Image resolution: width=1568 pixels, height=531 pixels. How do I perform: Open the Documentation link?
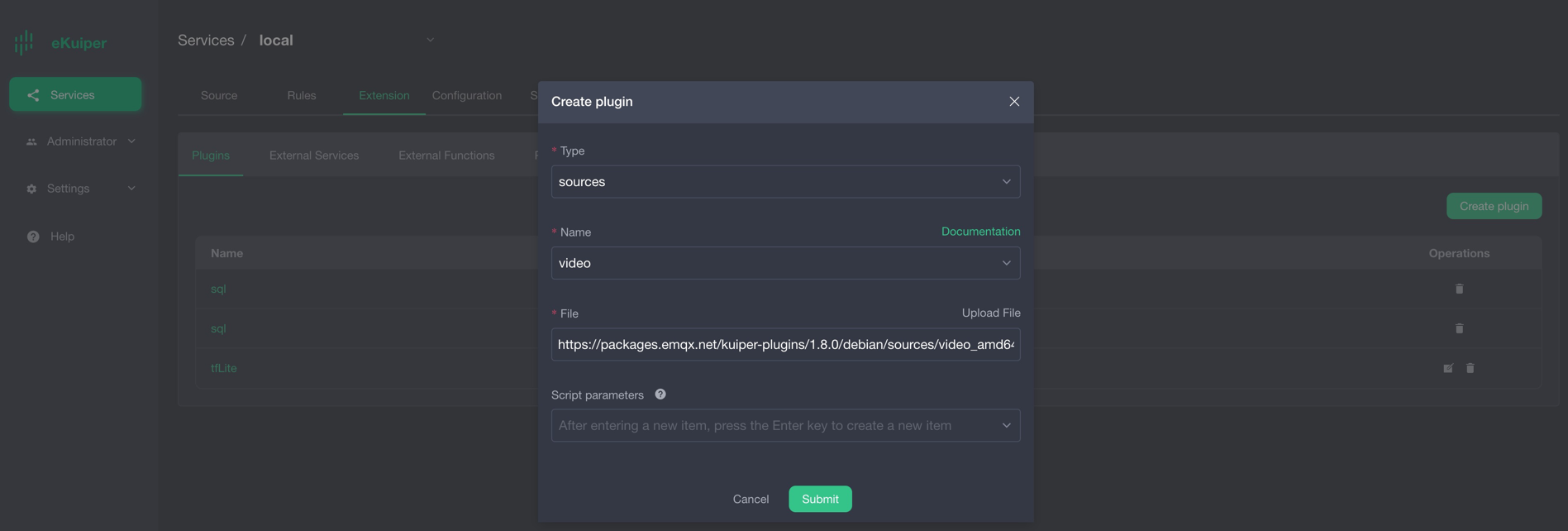tap(980, 232)
